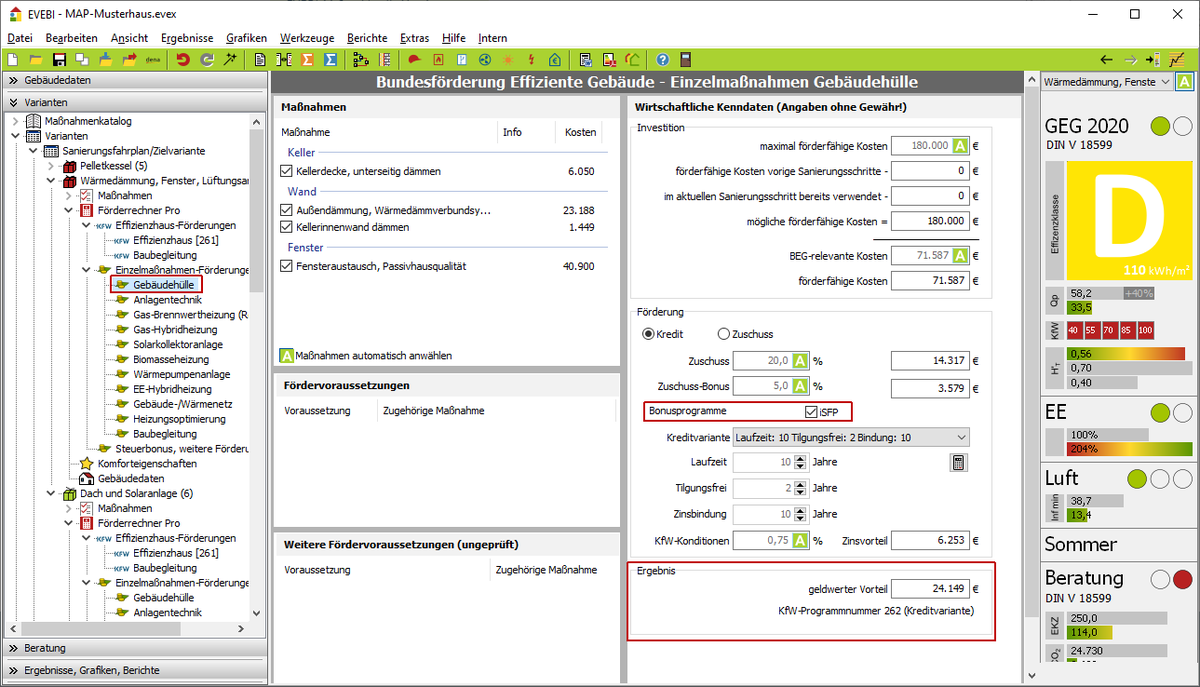Click the förderfähige Kosten field showing 71.587
This screenshot has width=1200, height=687.
931,281
